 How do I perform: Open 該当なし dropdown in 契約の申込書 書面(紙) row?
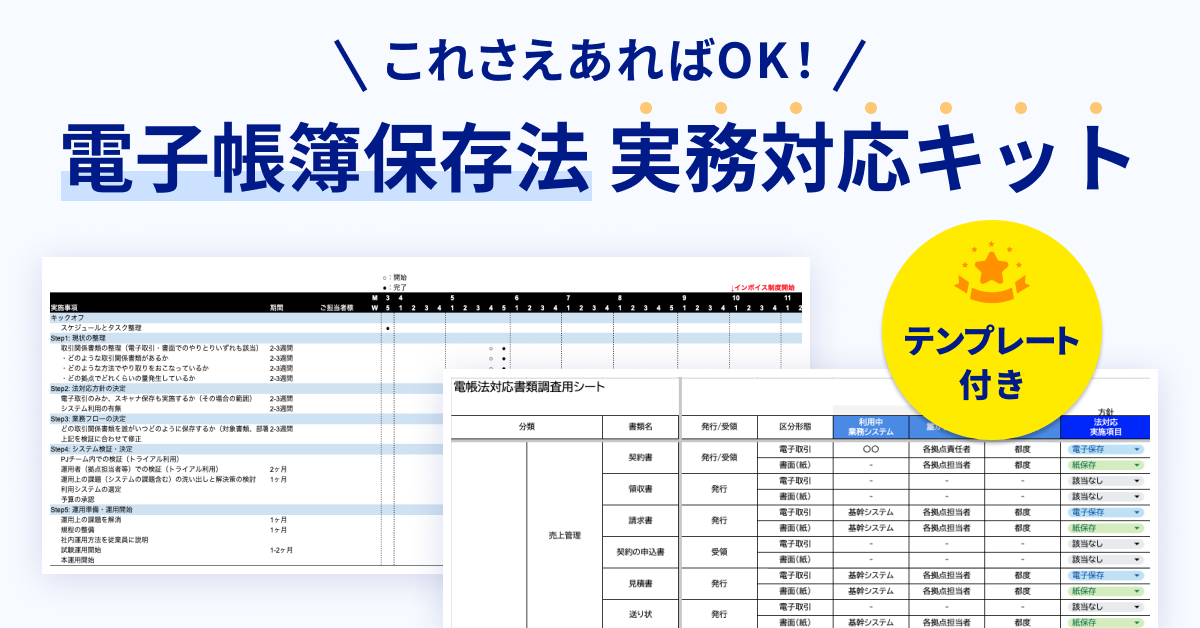click(1104, 559)
